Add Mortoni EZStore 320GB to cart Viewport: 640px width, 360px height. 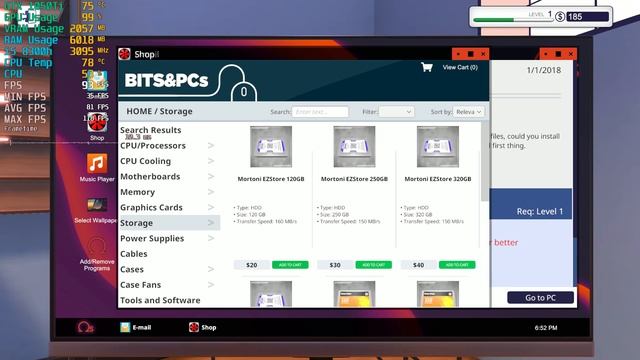coord(457,265)
